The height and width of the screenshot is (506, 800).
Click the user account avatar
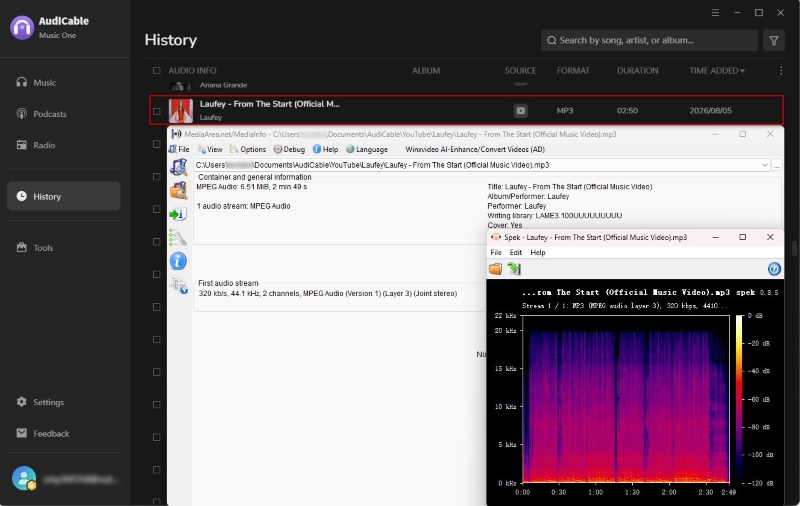pos(23,479)
